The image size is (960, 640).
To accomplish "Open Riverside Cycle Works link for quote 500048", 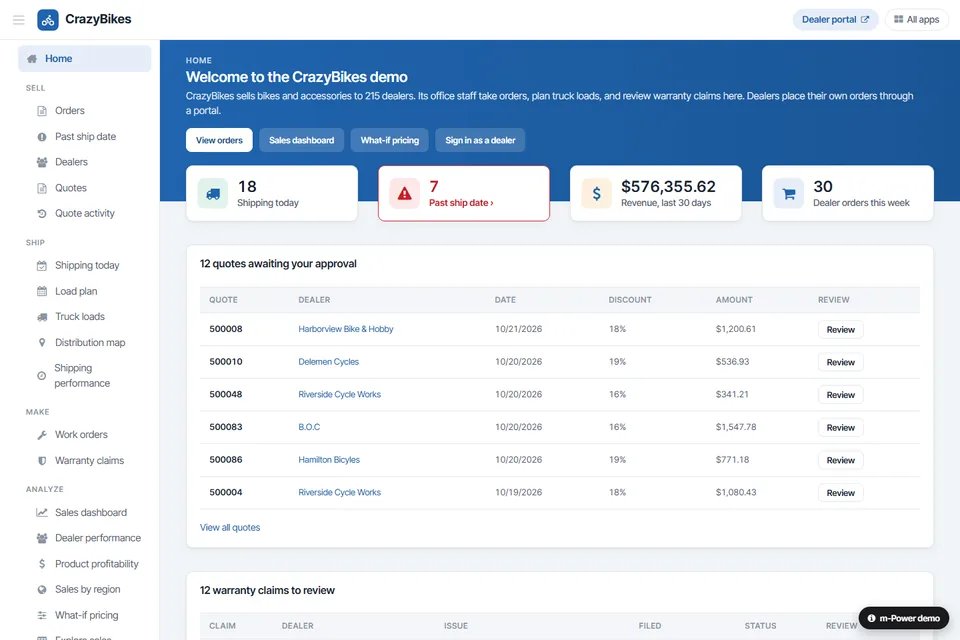I will pyautogui.click(x=340, y=394).
